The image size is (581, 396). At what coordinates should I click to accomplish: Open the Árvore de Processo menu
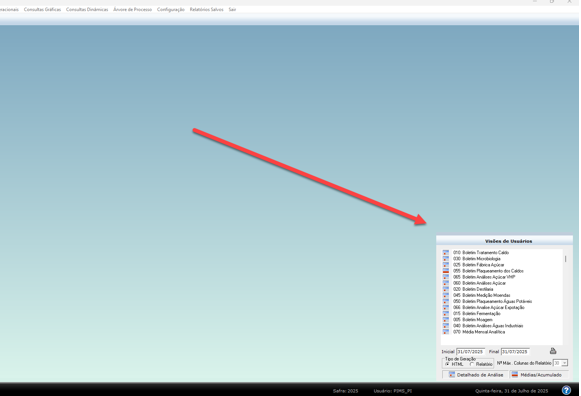tap(133, 10)
